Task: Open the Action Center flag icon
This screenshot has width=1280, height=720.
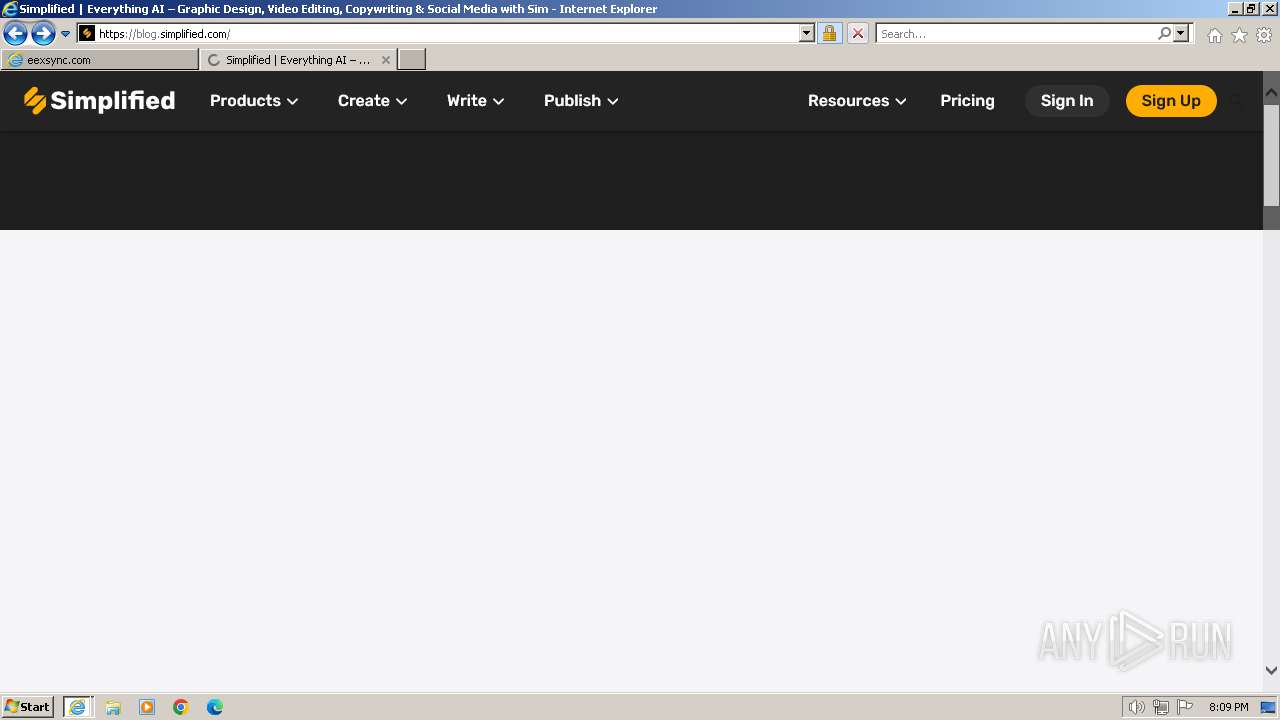Action: [1185, 707]
